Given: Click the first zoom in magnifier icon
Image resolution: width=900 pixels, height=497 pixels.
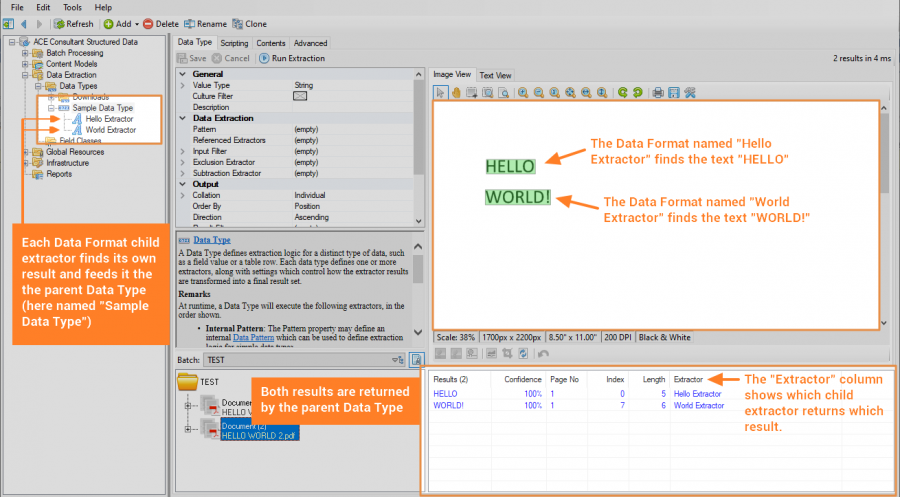Looking at the screenshot, I should [x=522, y=92].
